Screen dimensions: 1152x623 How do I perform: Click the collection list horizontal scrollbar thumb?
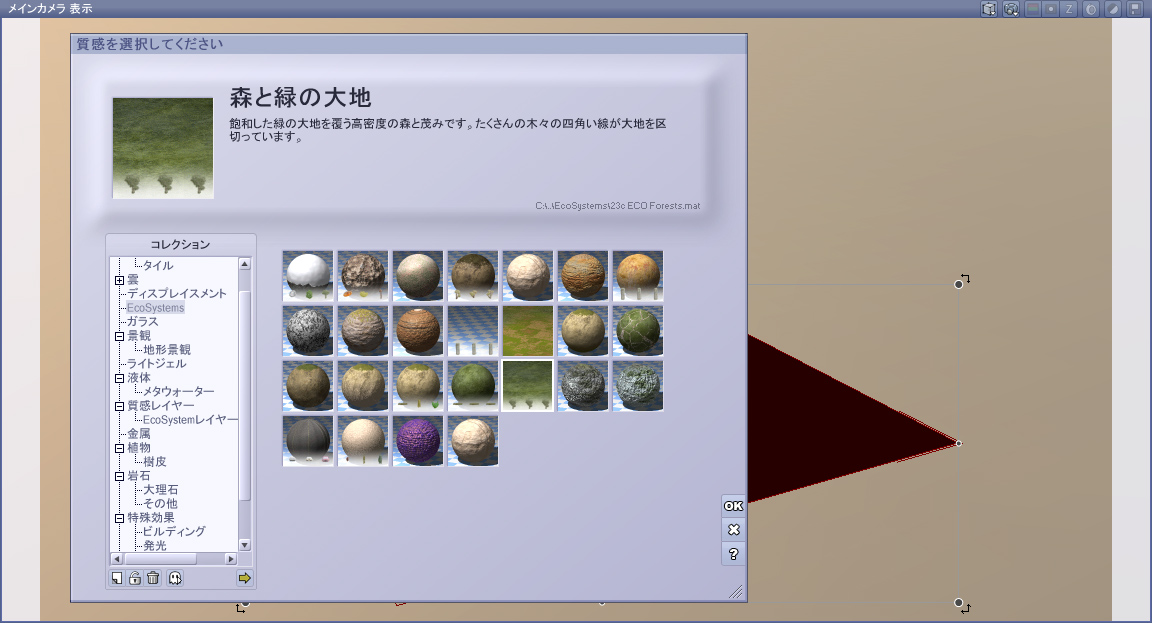pos(159,559)
